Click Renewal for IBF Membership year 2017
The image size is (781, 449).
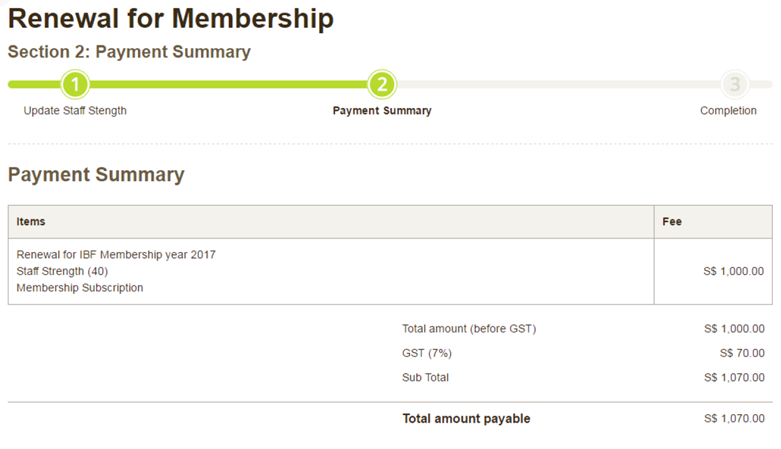(x=116, y=255)
